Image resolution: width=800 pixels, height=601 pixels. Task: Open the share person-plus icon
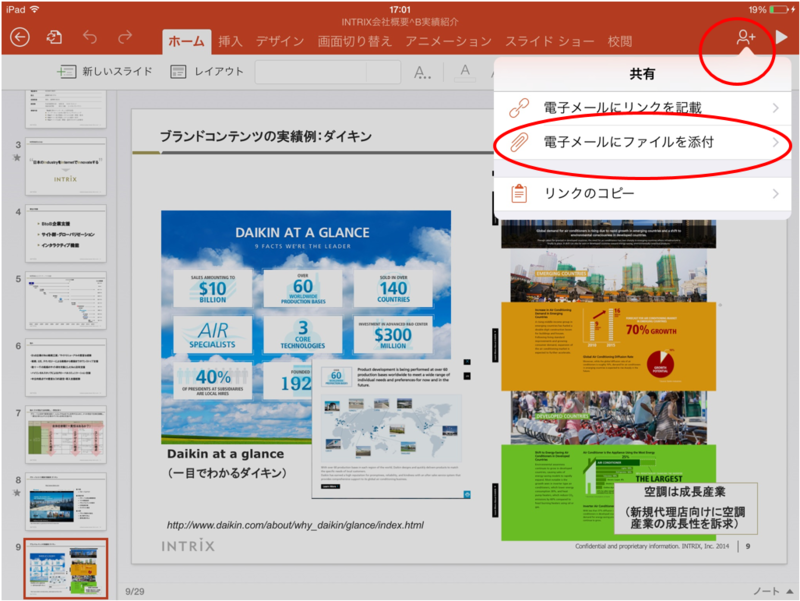(745, 37)
